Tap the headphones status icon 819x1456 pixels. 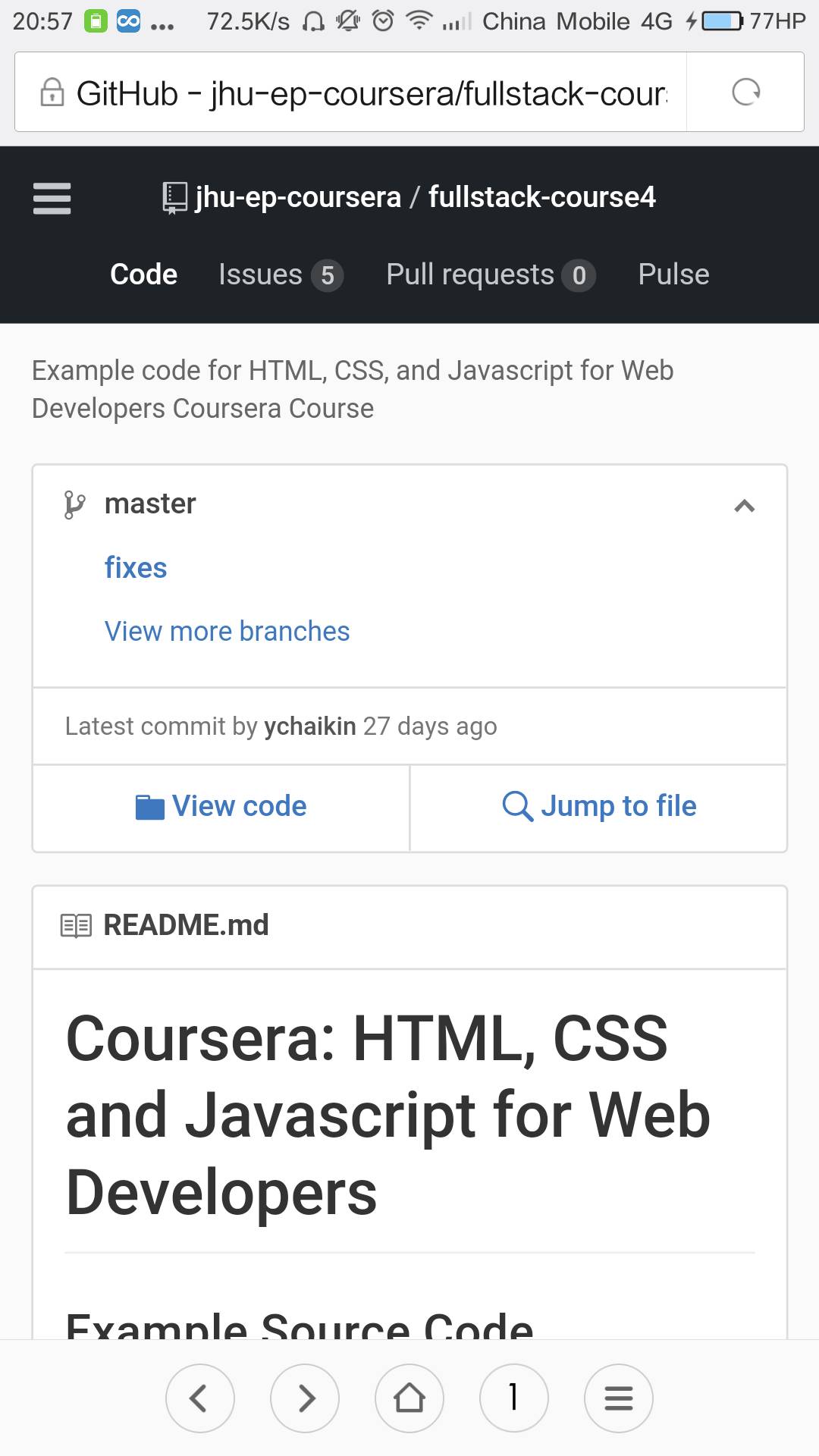click(x=313, y=21)
